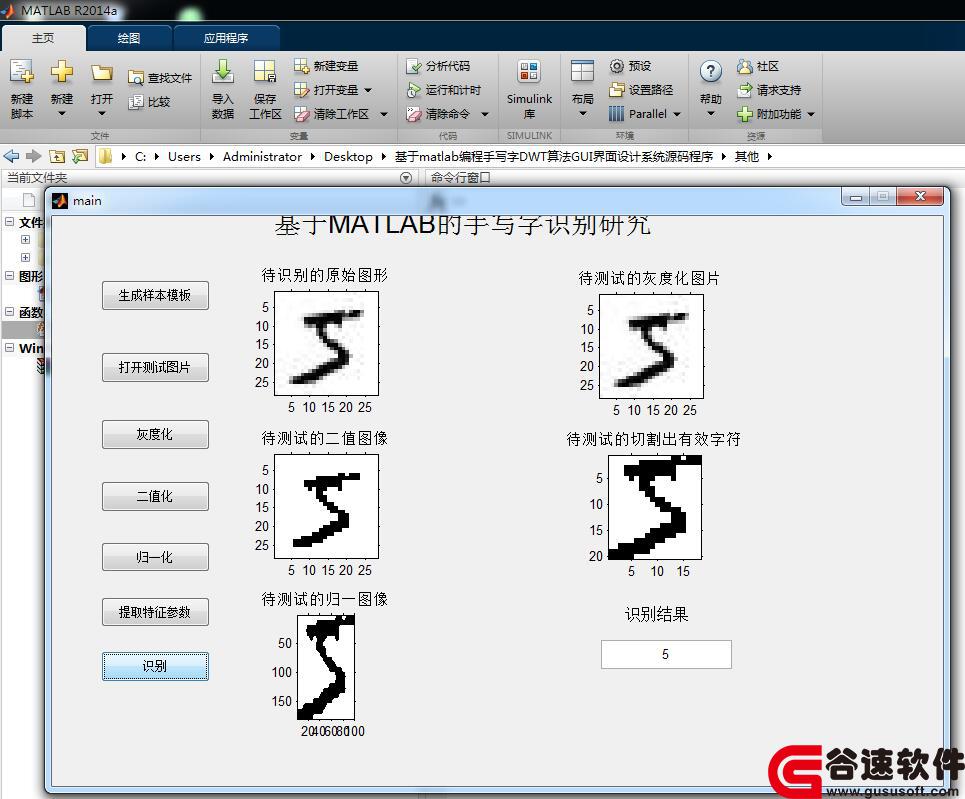The image size is (965, 799).
Task: Click the Forward arrow in the address bar
Action: pyautogui.click(x=33, y=156)
